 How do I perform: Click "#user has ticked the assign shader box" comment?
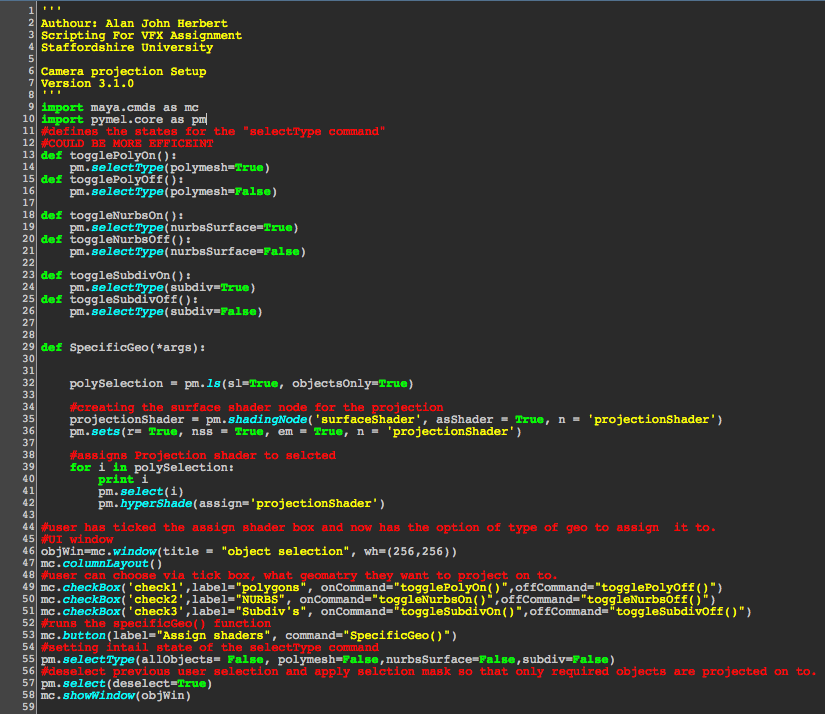[378, 527]
